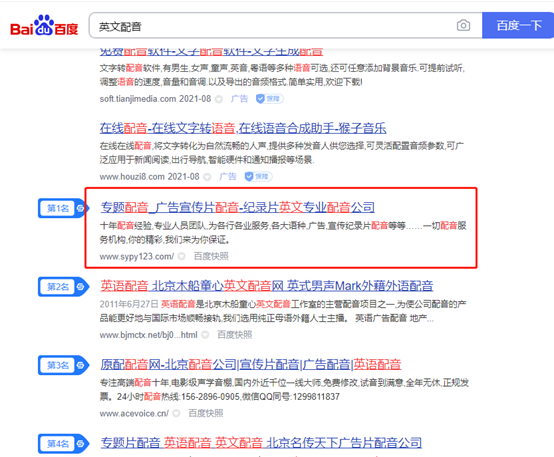Click the 第2名 rank badge
This screenshot has height=457, width=554.
[64, 287]
